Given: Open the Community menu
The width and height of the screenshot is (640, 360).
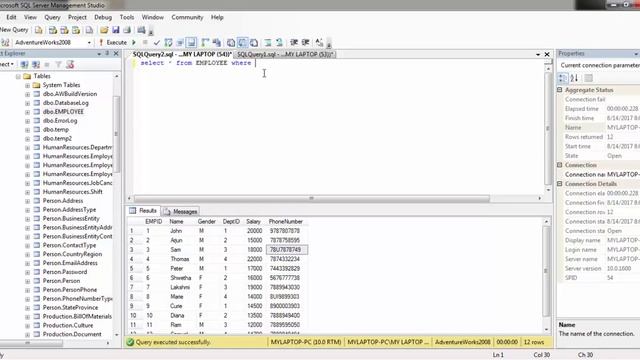Looking at the screenshot, I should pos(187,17).
